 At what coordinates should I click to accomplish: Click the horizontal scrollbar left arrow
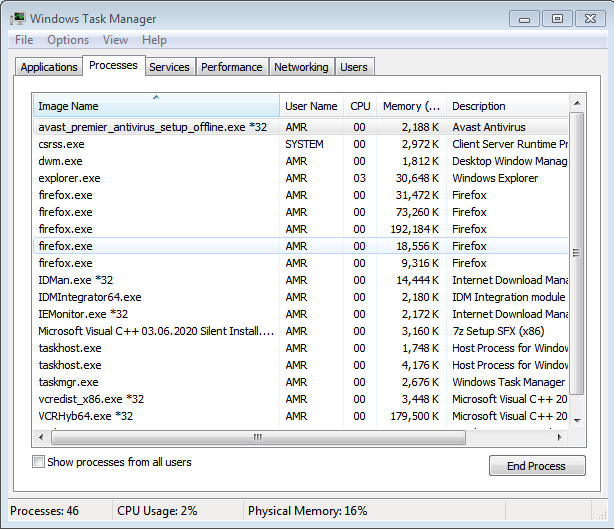point(42,437)
